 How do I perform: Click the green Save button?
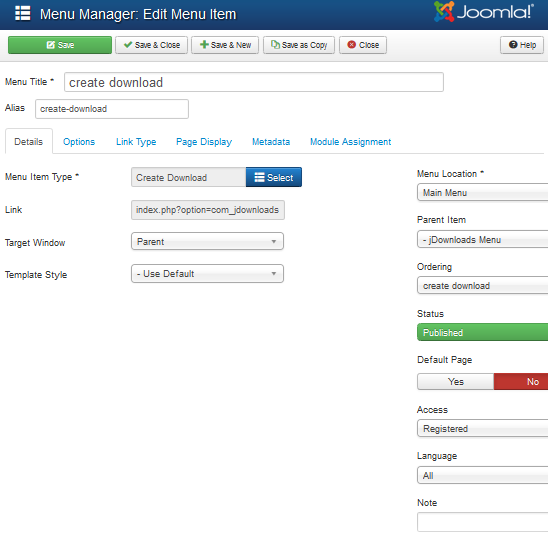60,45
